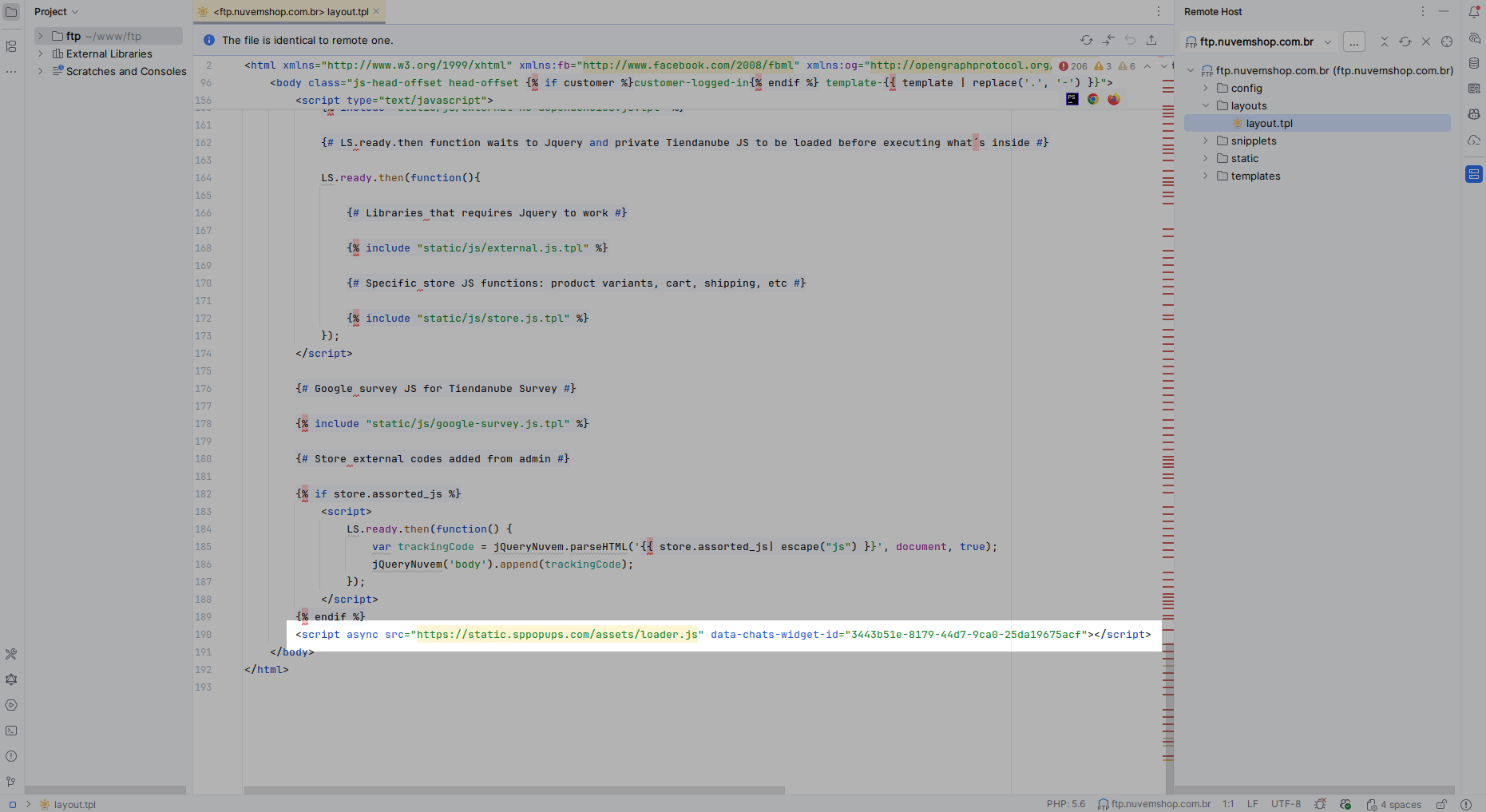Screen dimensions: 1486x812
Task: Open file in Chrome browser icon
Action: pyautogui.click(x=1093, y=99)
